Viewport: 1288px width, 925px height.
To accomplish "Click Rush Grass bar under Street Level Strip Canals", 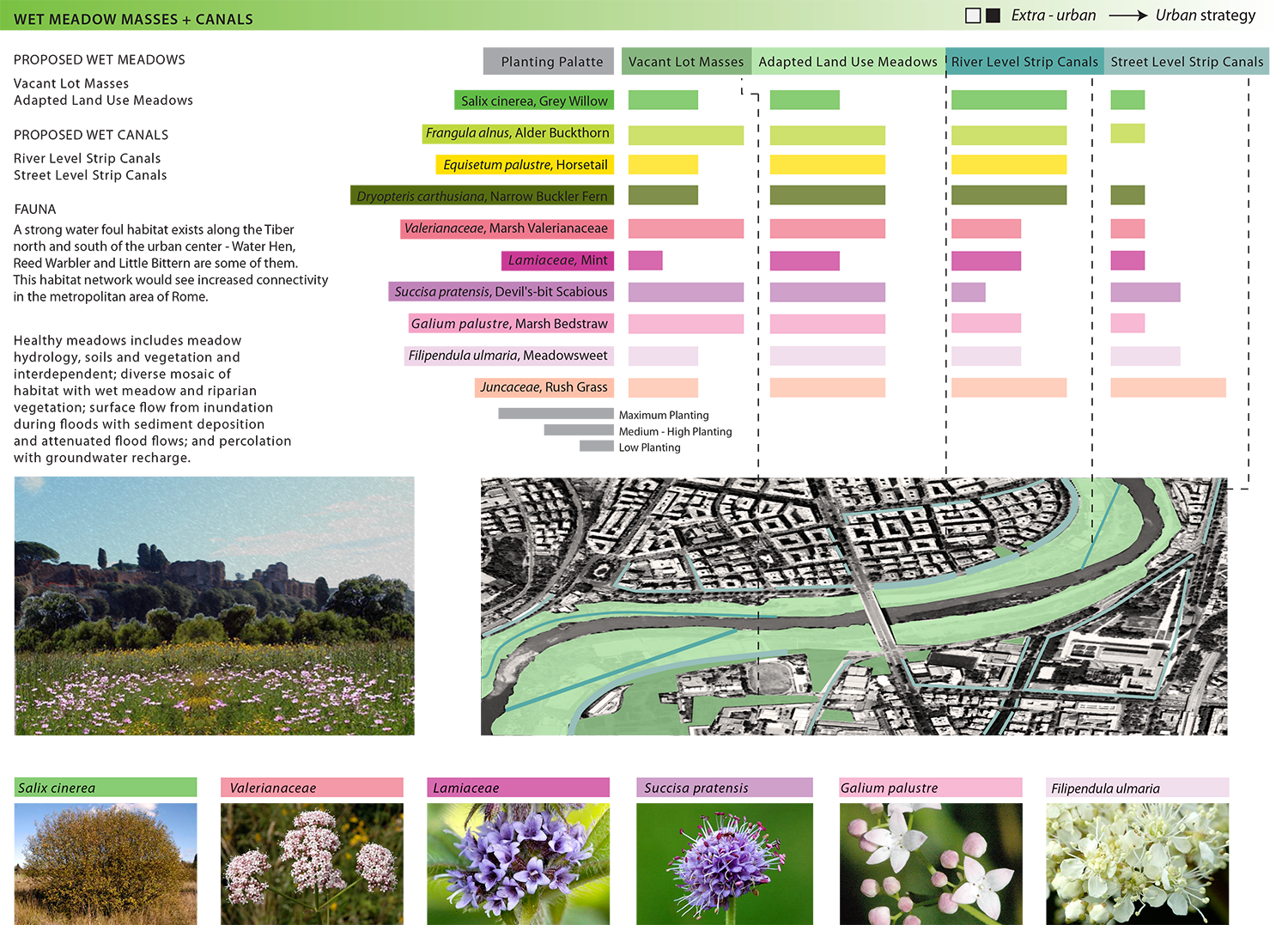I will [1168, 387].
